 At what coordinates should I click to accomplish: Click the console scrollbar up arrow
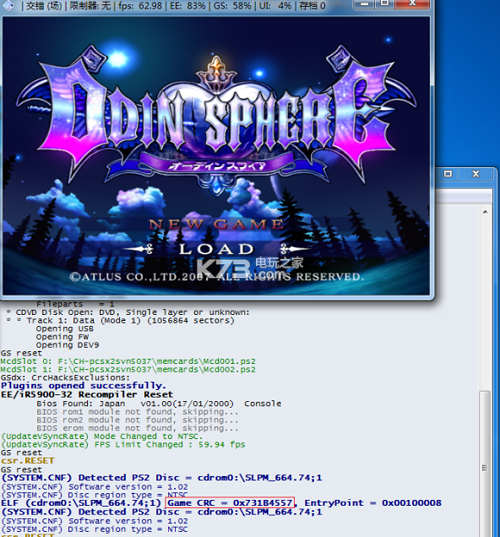pyautogui.click(x=485, y=212)
